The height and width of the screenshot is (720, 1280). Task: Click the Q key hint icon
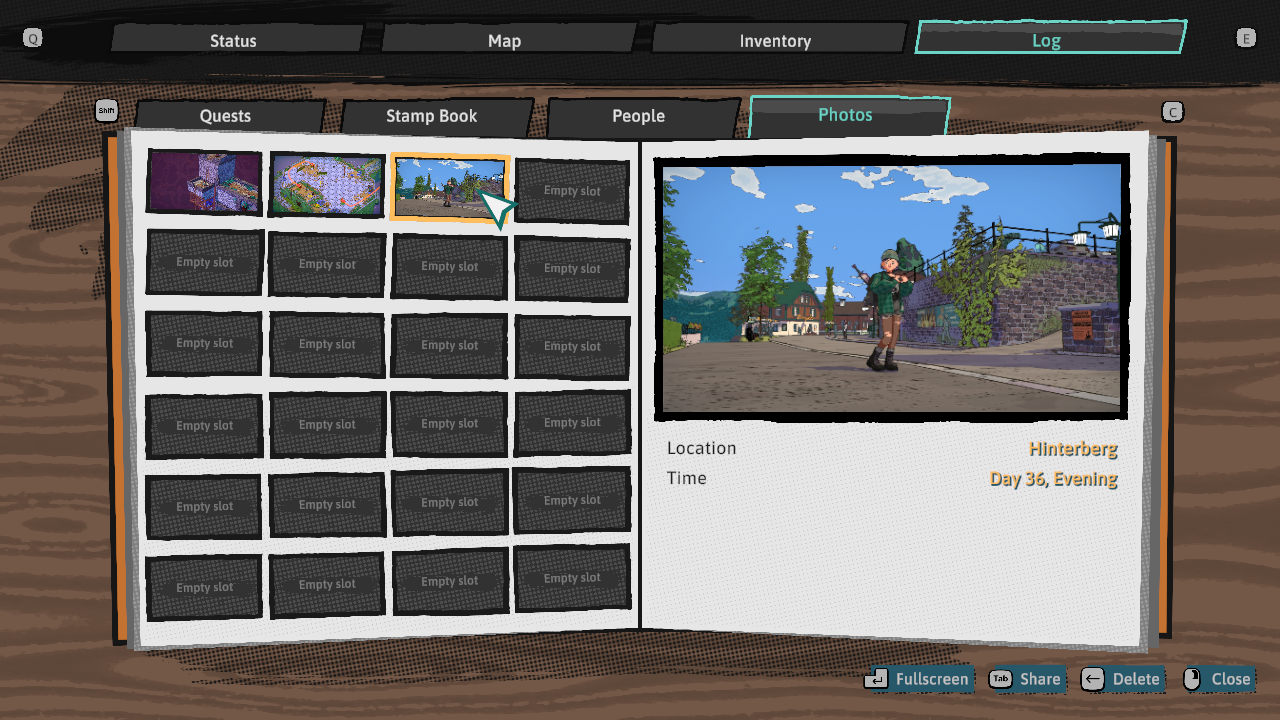pos(33,38)
